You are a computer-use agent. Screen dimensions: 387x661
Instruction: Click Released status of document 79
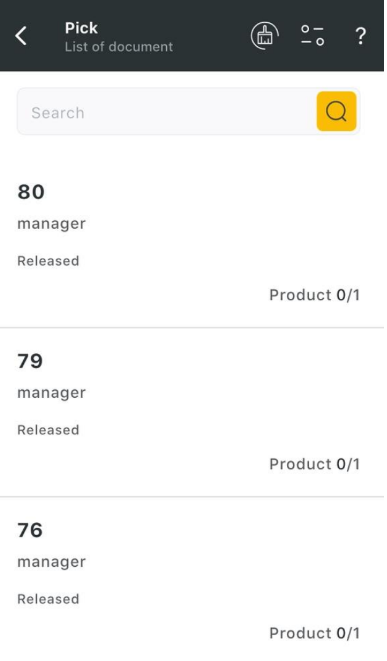click(x=48, y=430)
